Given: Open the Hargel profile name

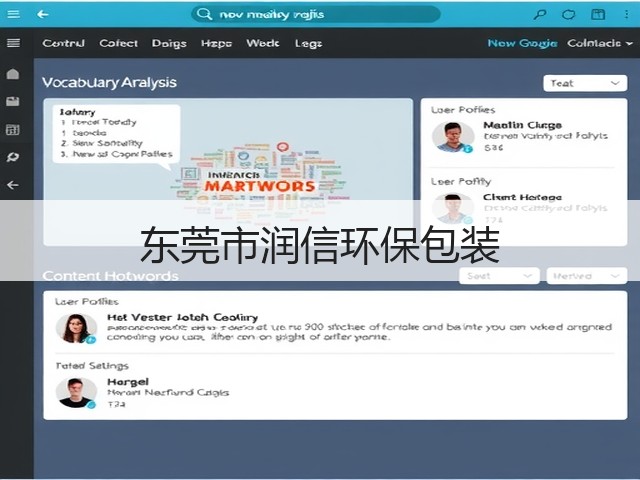Looking at the screenshot, I should pyautogui.click(x=128, y=382).
